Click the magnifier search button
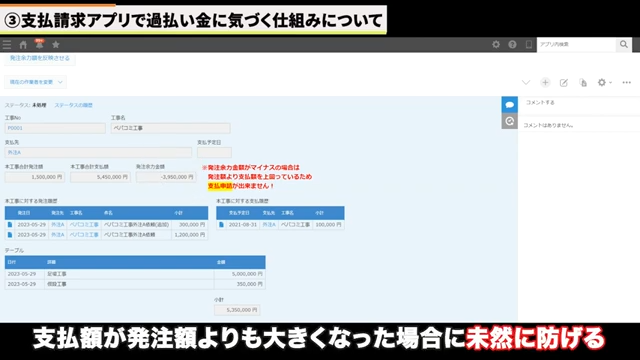The height and width of the screenshot is (360, 640). pyautogui.click(x=624, y=44)
